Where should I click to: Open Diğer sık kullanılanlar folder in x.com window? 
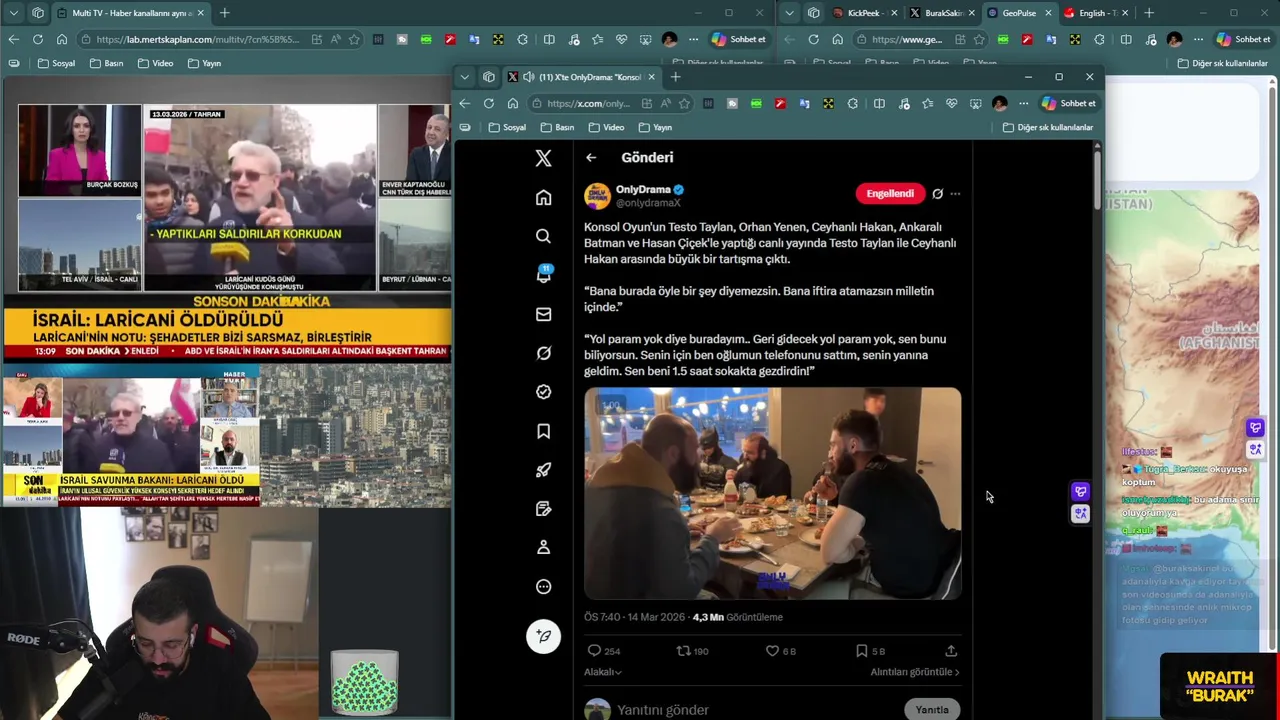pos(1047,128)
